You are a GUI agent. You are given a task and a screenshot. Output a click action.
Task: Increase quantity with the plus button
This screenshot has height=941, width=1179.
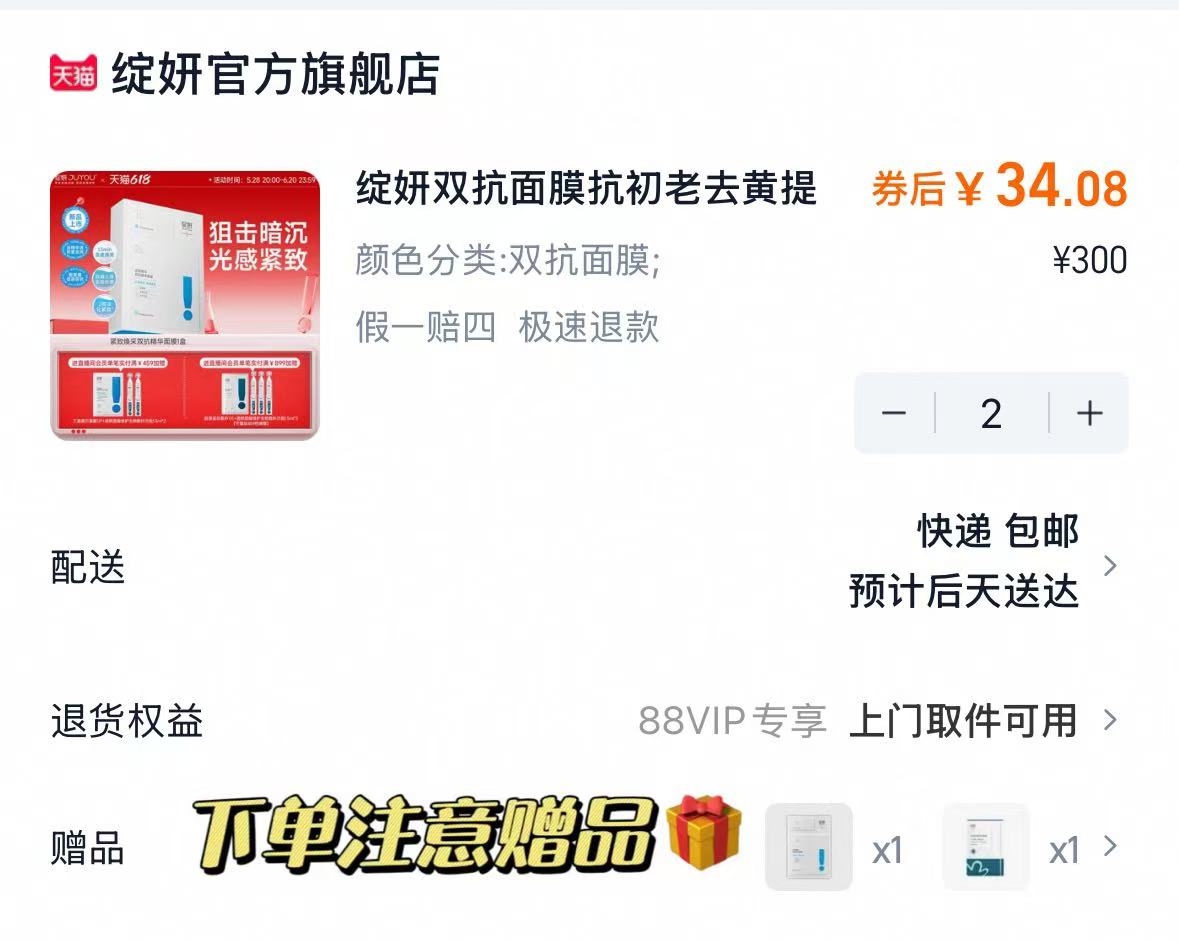[x=1090, y=413]
